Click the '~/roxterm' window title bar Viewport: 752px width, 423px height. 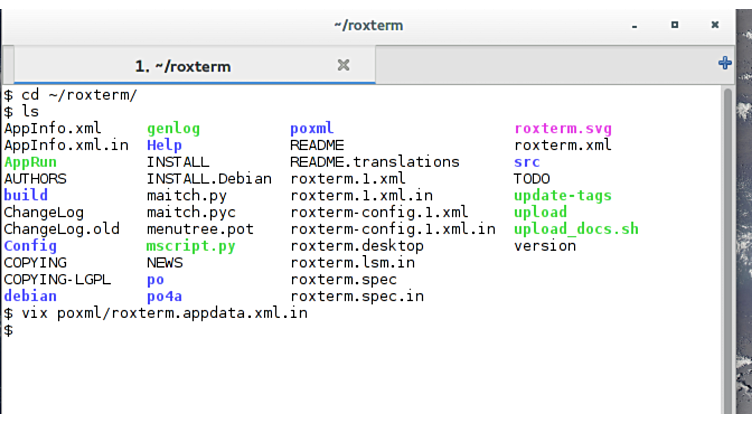[x=368, y=24]
